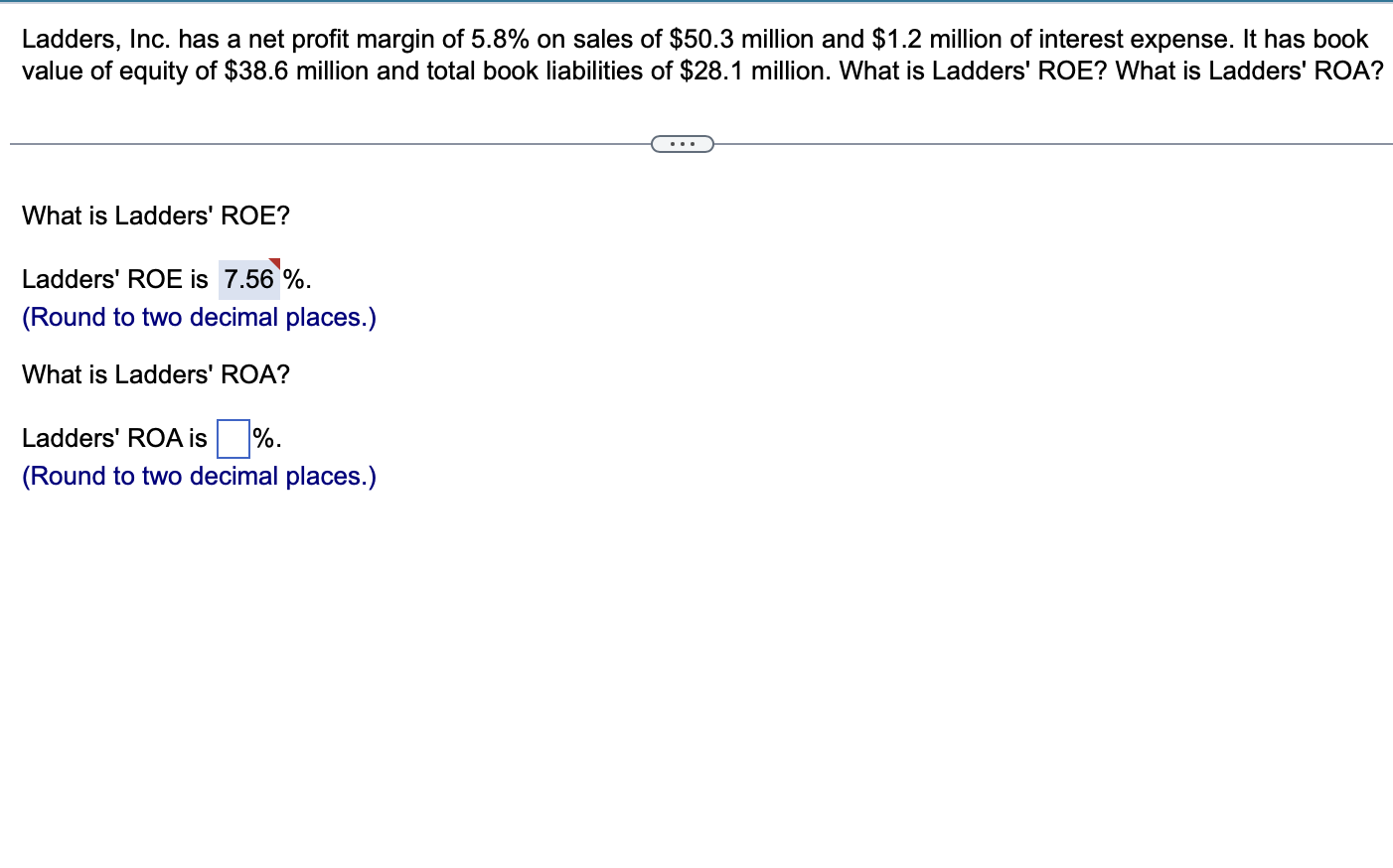This screenshot has height=868, width=1393.
Task: Click the ROA rounding instruction text
Action: tap(198, 476)
